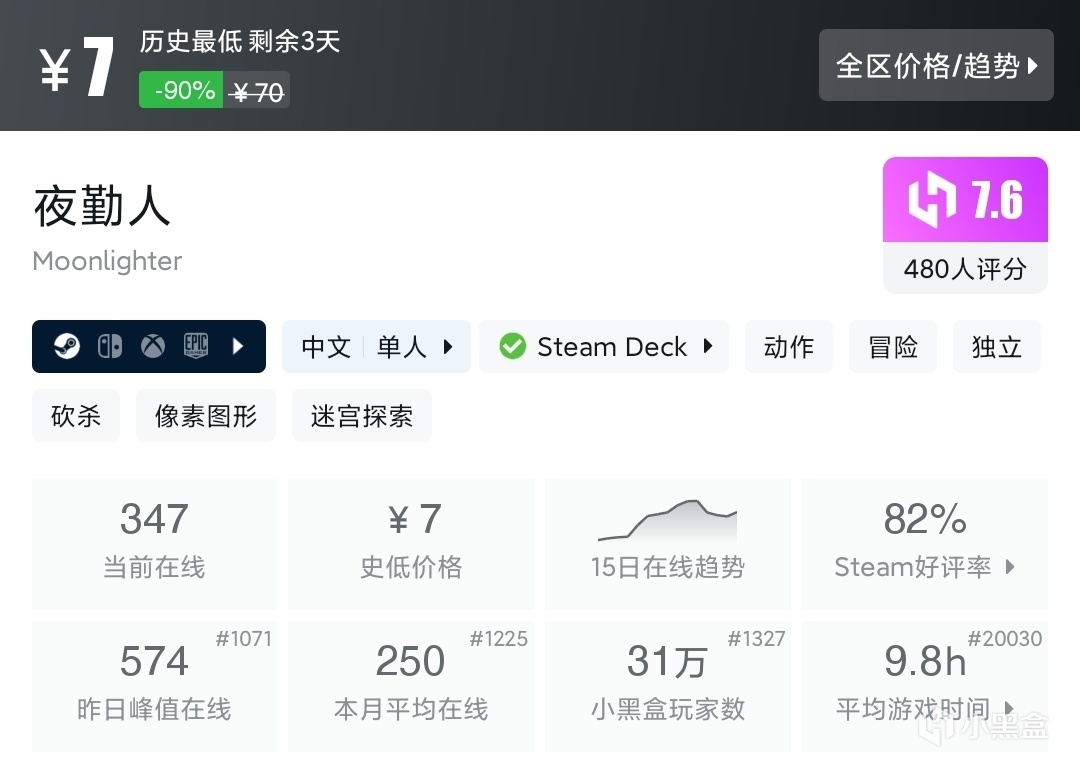Tap the 砍杀 tag
Image resolution: width=1080 pixels, height=765 pixels.
click(76, 416)
